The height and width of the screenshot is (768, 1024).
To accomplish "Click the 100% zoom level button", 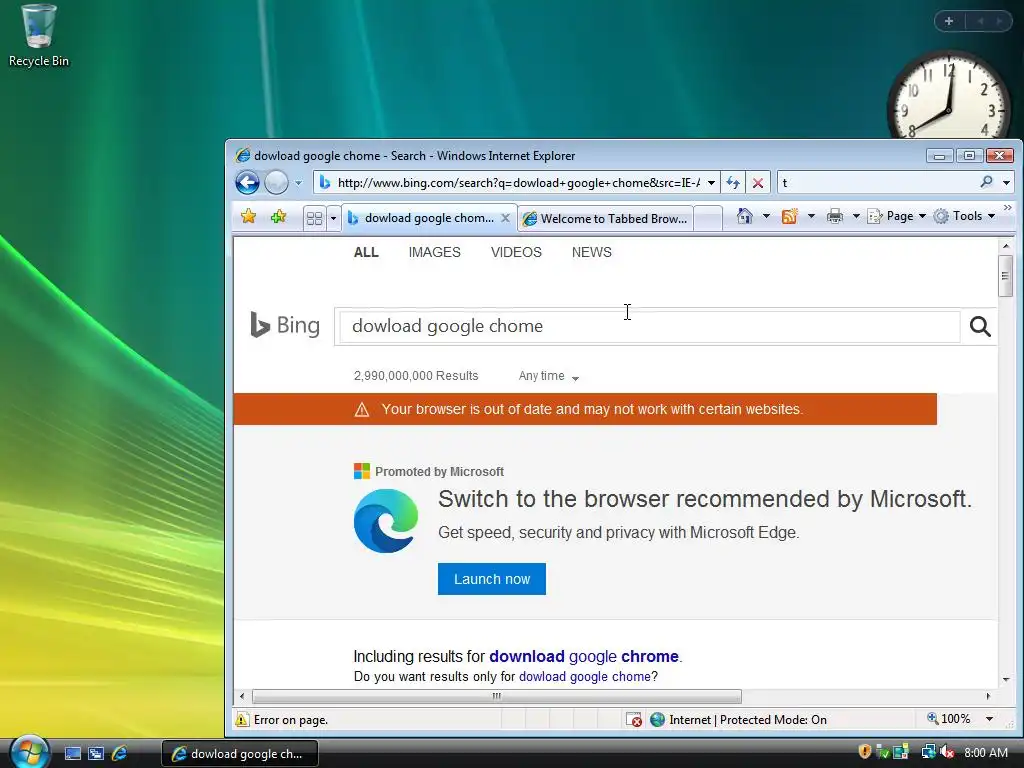I will pos(949,719).
